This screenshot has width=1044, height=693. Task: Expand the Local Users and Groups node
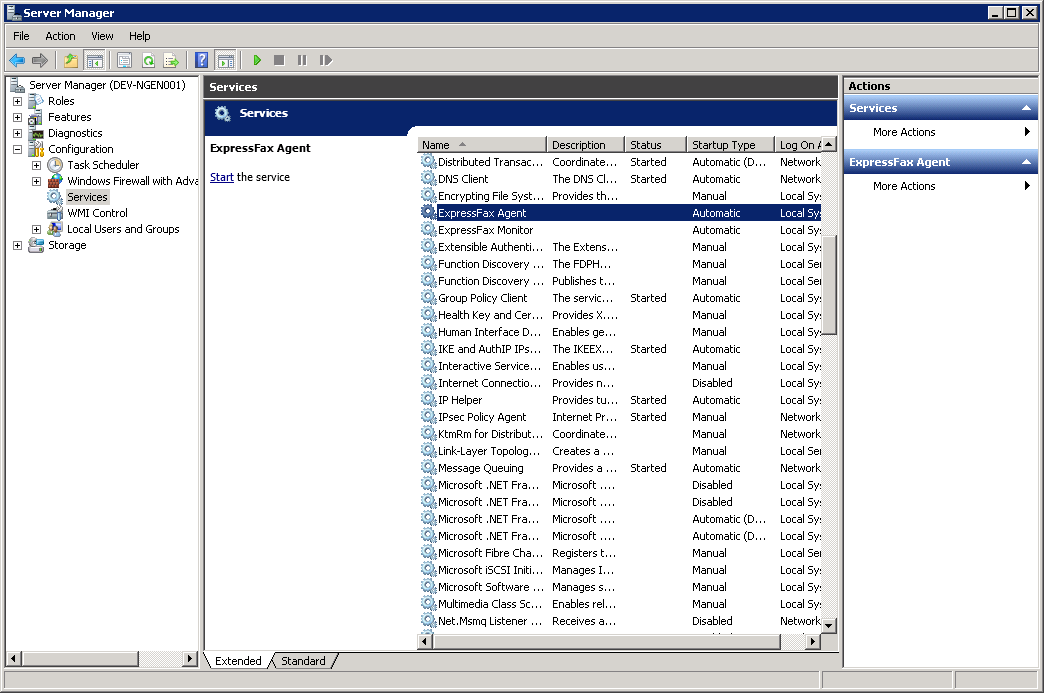coord(37,229)
